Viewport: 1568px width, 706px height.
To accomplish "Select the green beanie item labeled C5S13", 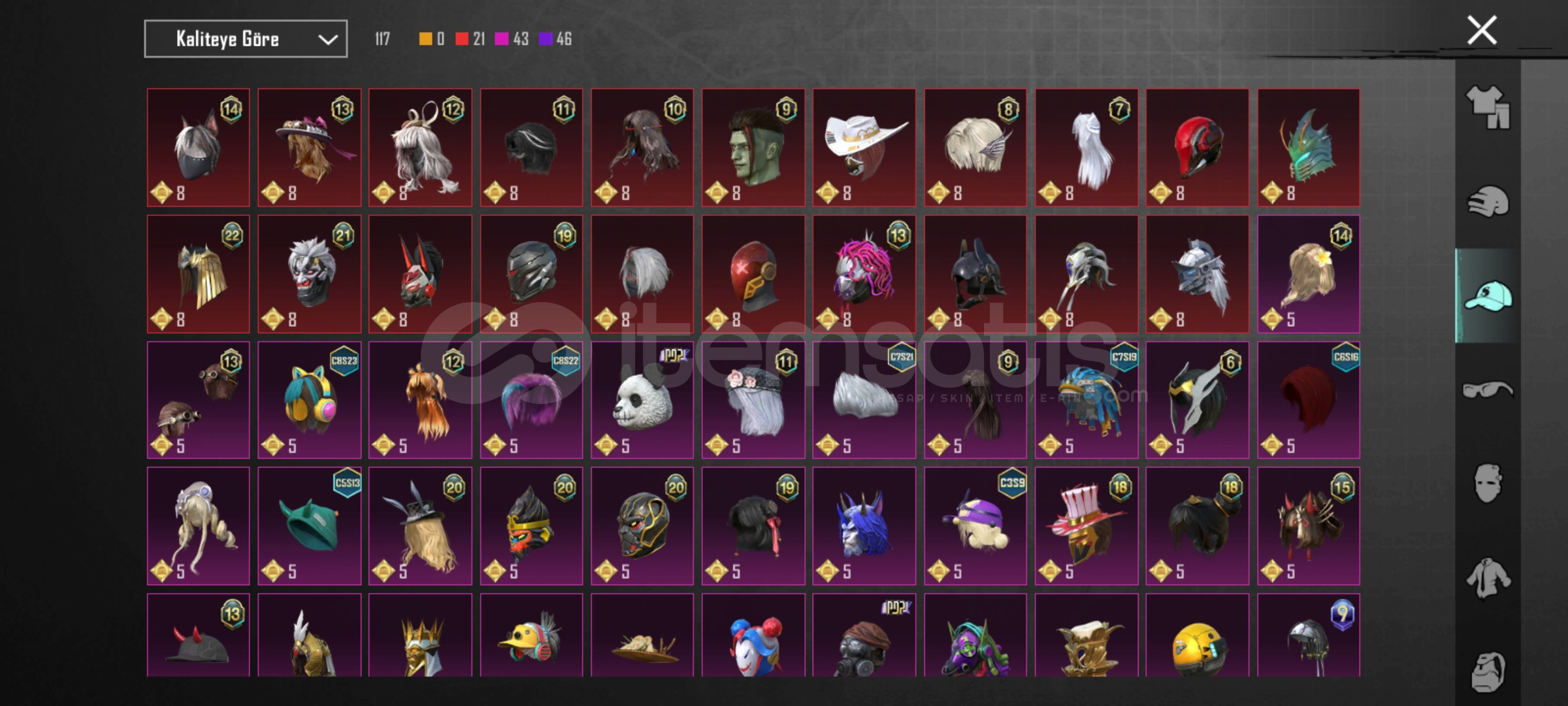I will point(309,526).
